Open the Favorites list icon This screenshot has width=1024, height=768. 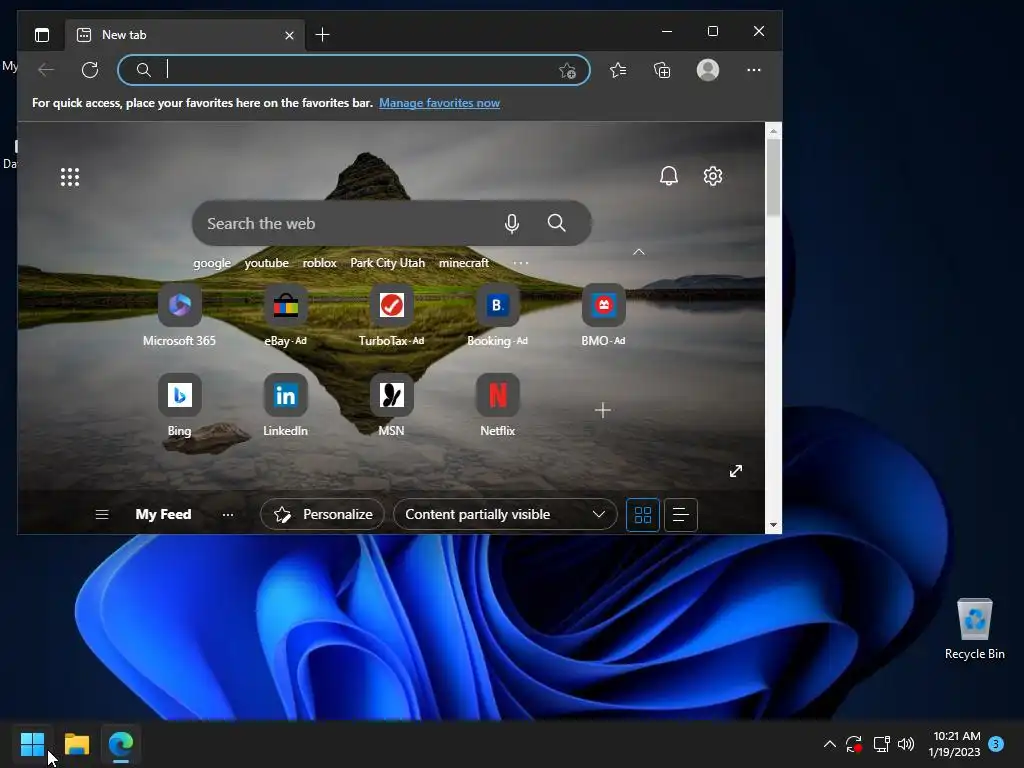pyautogui.click(x=618, y=70)
